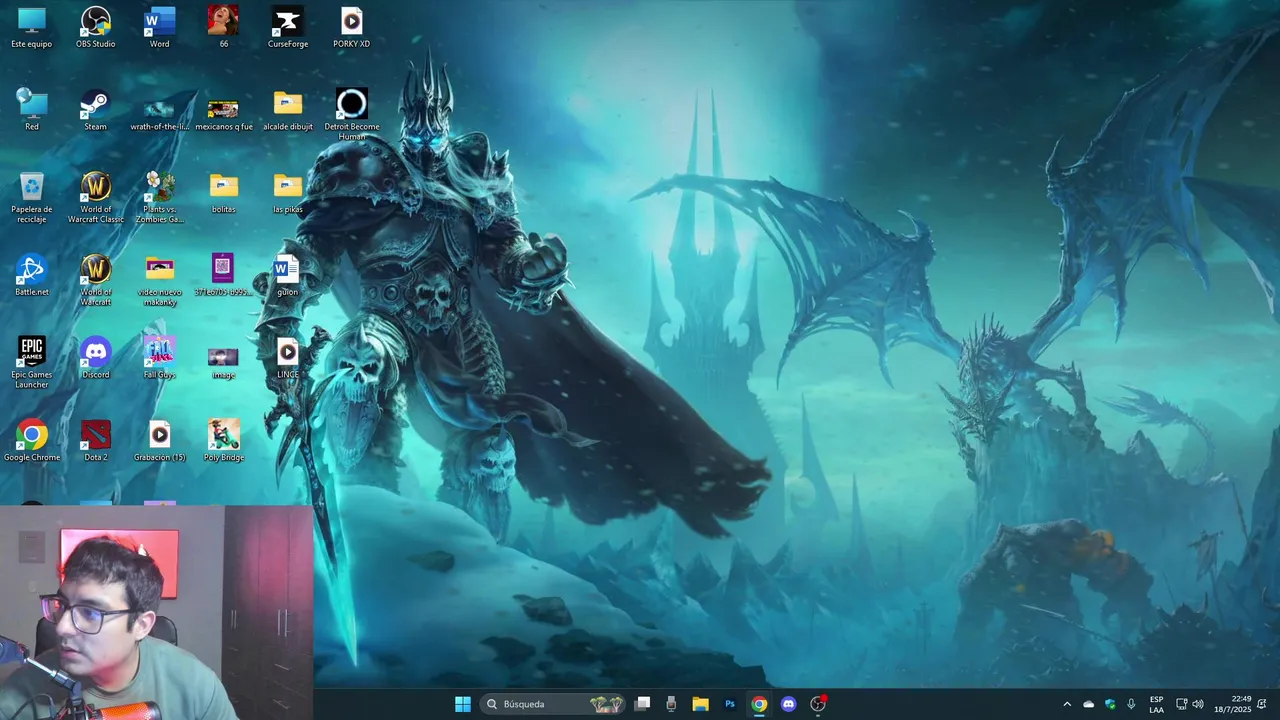Open File Explorer from the taskbar
The image size is (1280, 720).
pyautogui.click(x=701, y=704)
